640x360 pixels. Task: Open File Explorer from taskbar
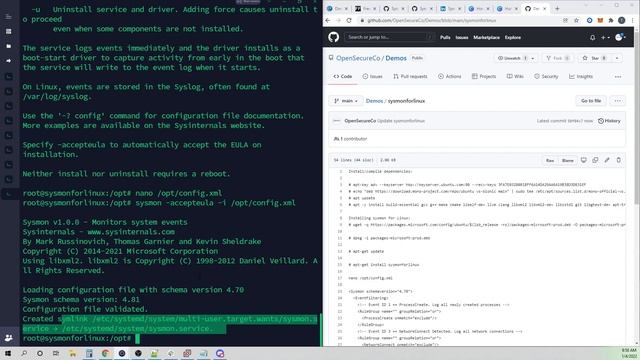coord(73,353)
